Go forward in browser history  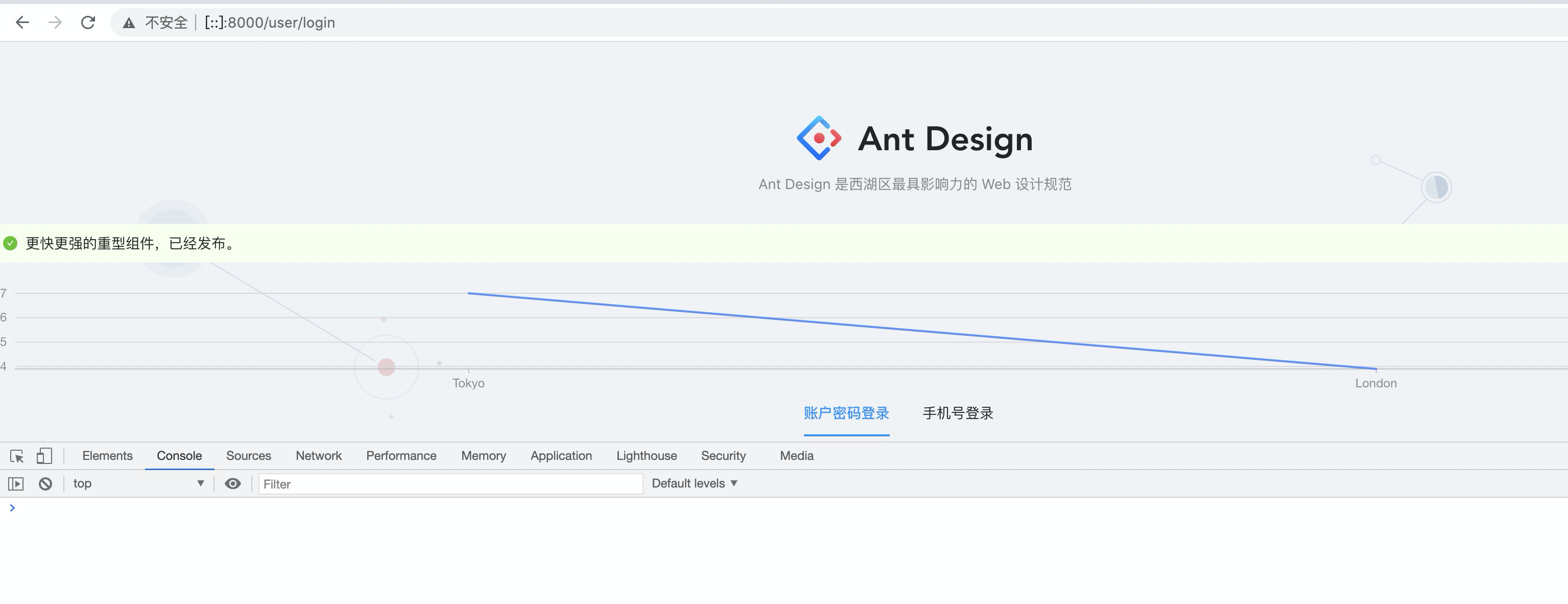pos(55,22)
